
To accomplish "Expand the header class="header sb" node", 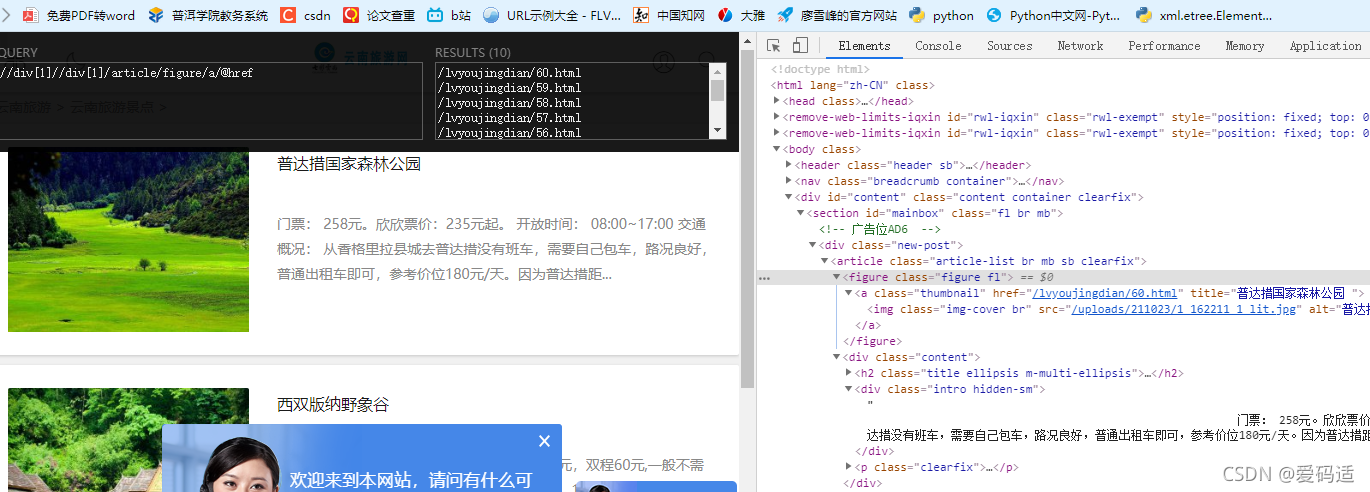I will [x=789, y=165].
